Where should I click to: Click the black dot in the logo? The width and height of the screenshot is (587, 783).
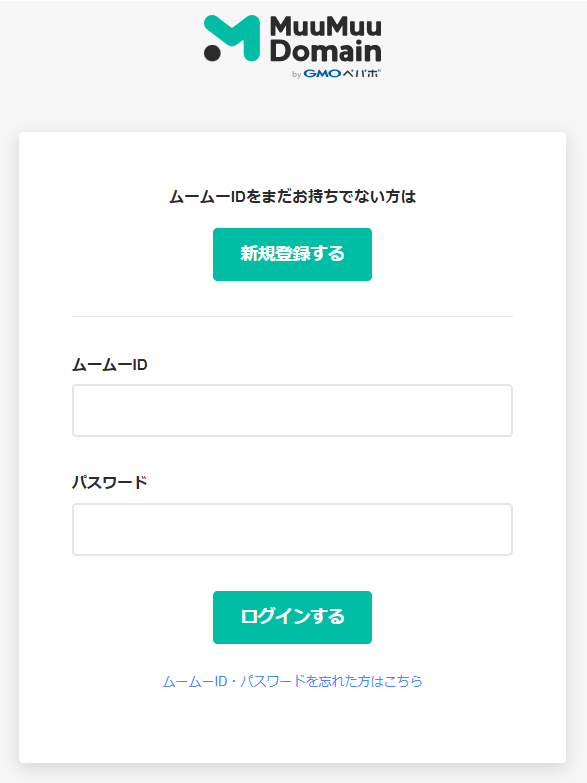[212, 52]
